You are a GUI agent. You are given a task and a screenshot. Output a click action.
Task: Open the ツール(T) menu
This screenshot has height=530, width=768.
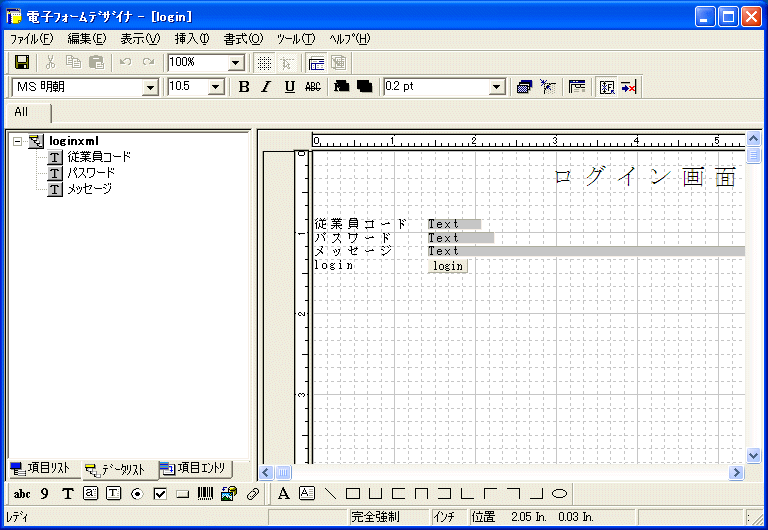(296, 39)
